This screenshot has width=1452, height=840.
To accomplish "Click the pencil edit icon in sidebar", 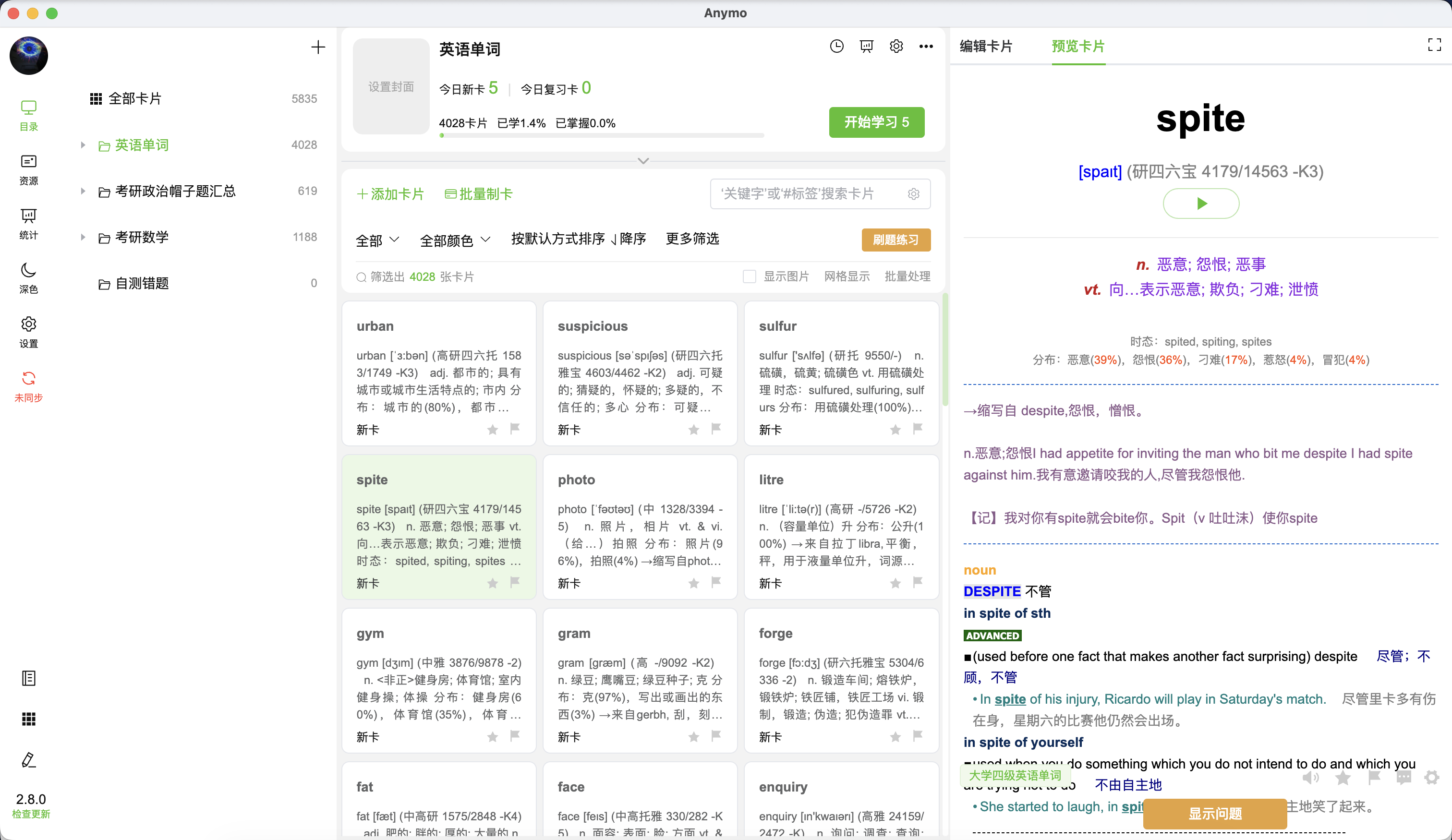I will (28, 760).
